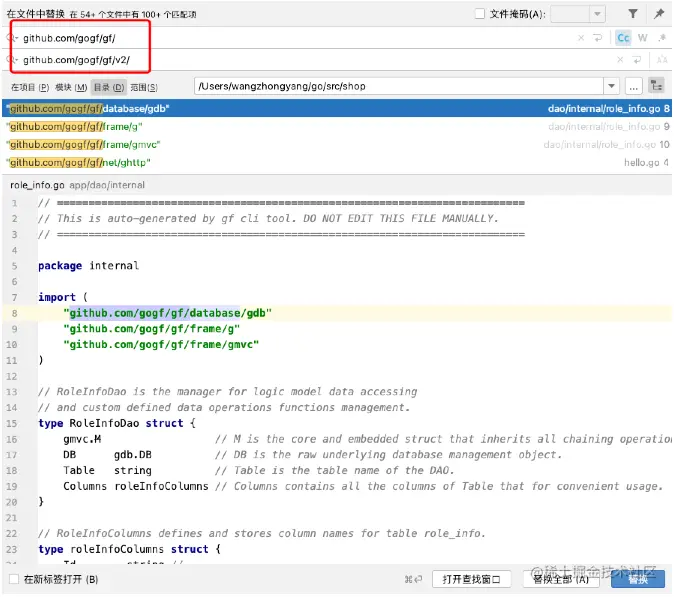Toggle W whole words option
The height and width of the screenshot is (597, 674).
[x=643, y=38]
